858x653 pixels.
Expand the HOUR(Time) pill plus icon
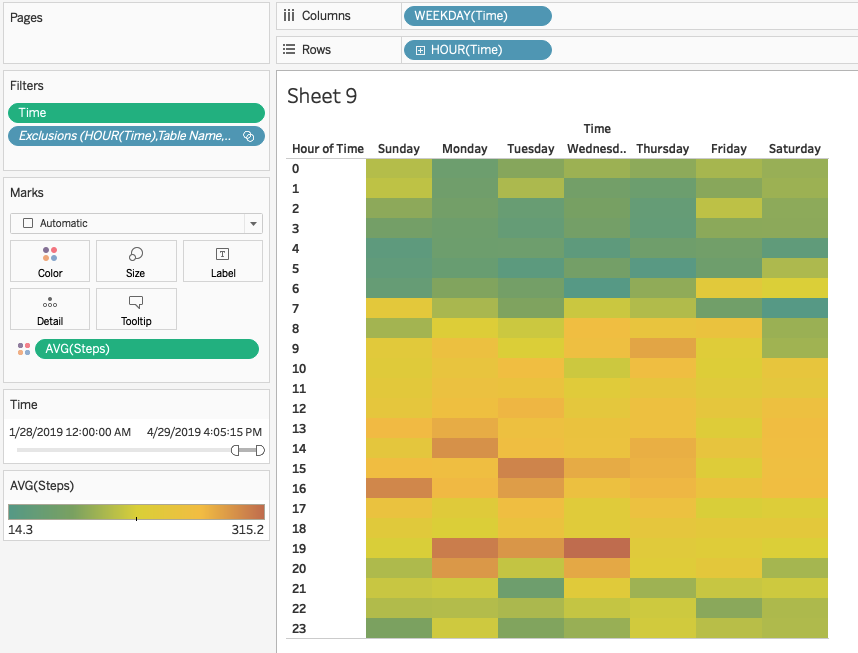tap(420, 50)
